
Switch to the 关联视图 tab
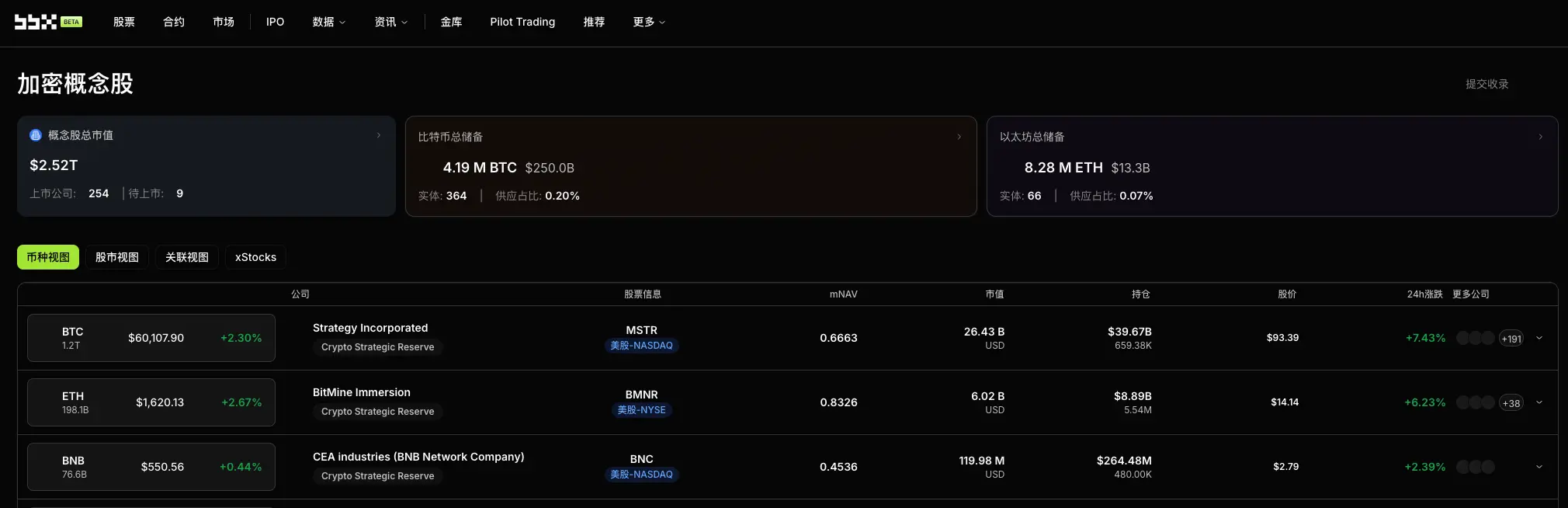(x=187, y=257)
